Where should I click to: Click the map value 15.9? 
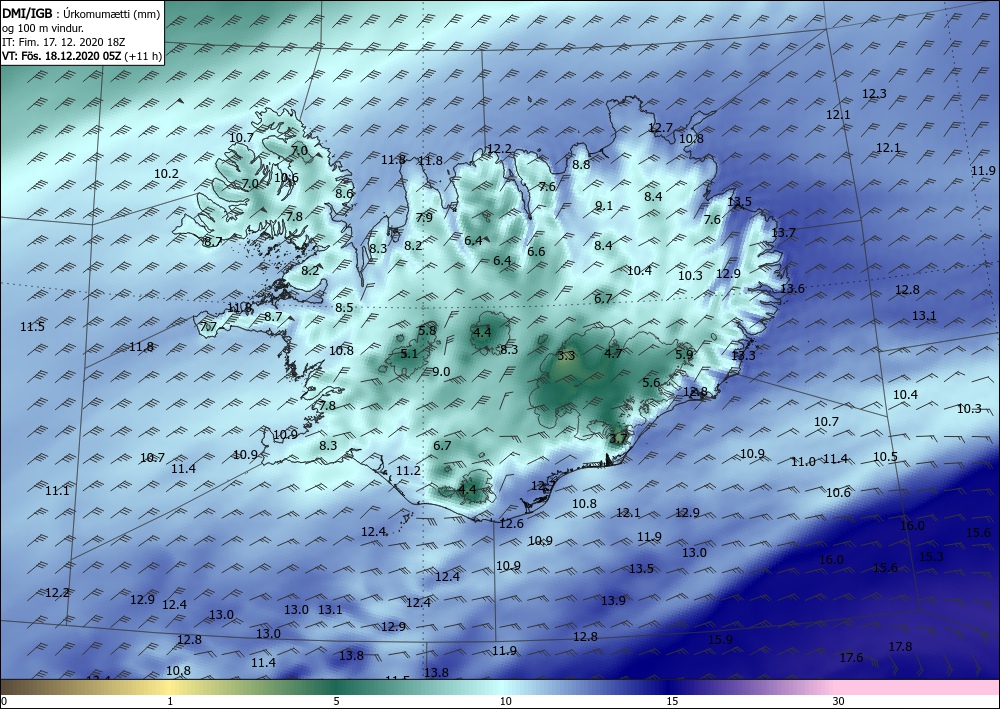pyautogui.click(x=720, y=640)
